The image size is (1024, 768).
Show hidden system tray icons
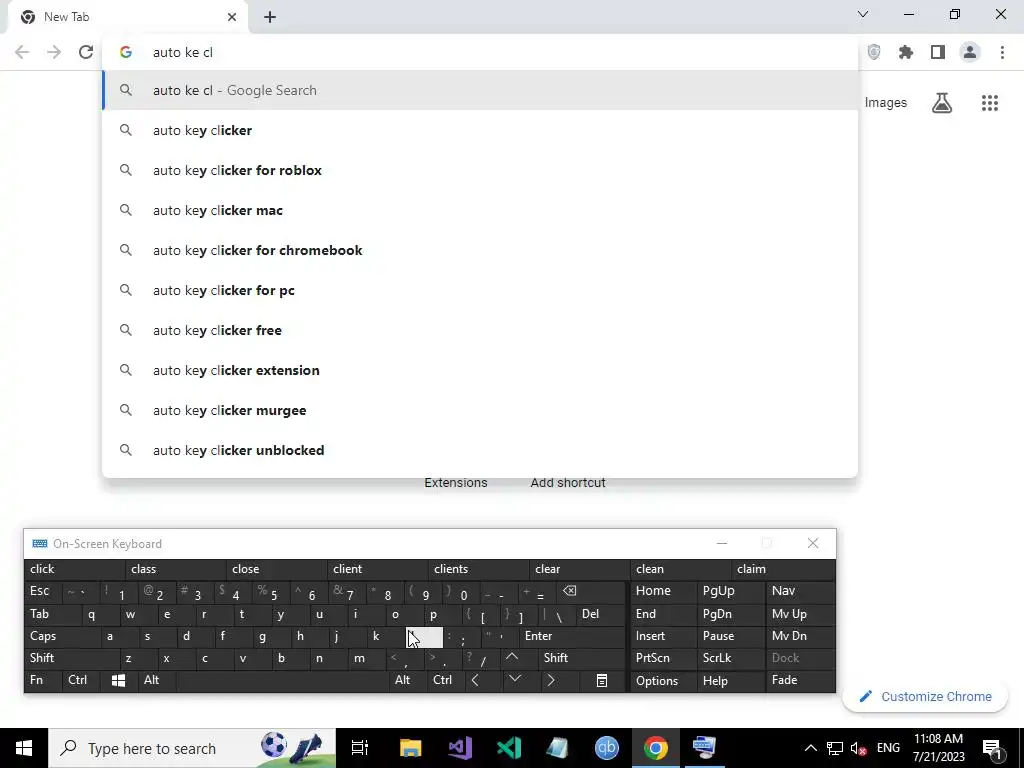click(810, 748)
